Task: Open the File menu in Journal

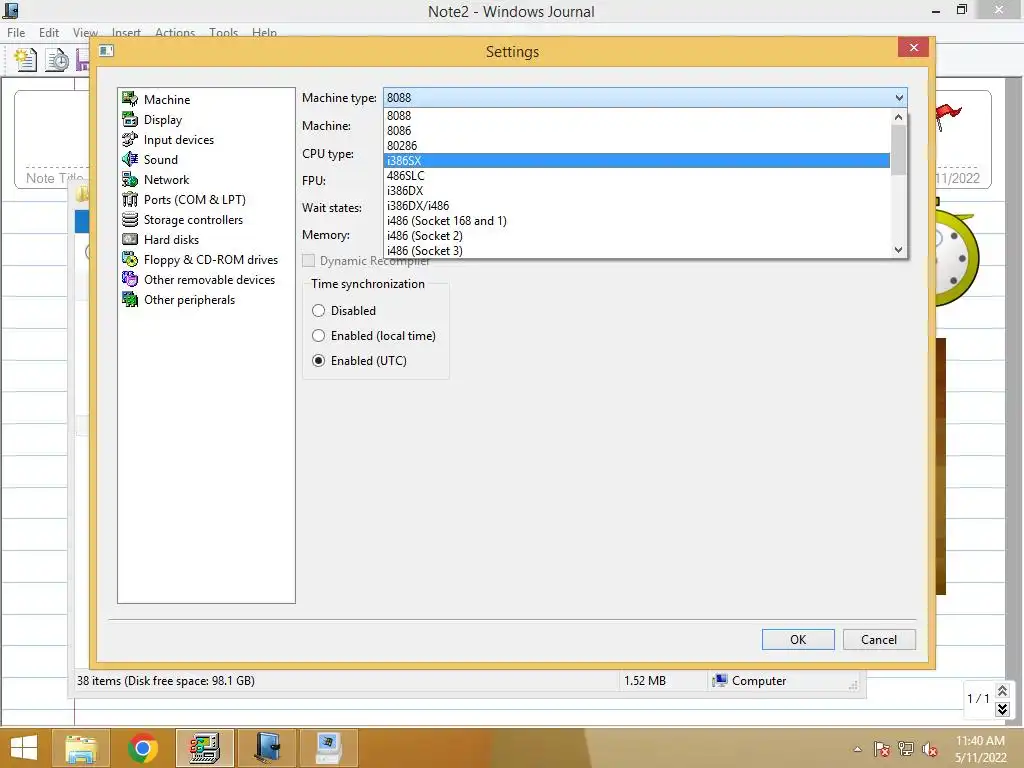Action: pos(16,33)
